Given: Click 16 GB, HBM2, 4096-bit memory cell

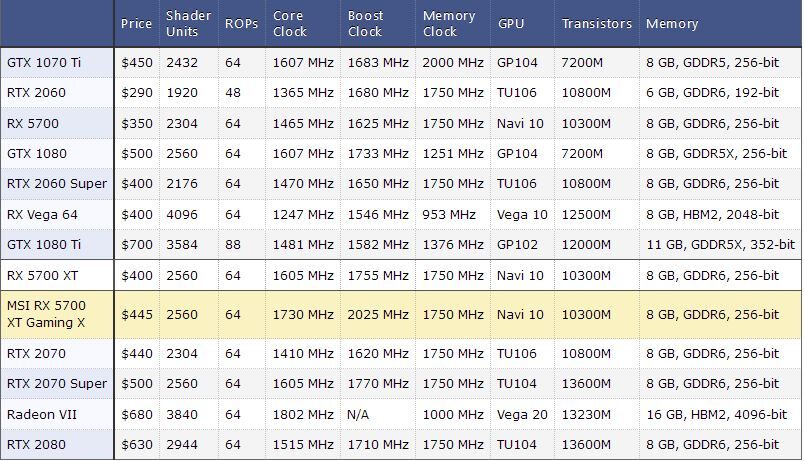Looking at the screenshot, I should [716, 414].
